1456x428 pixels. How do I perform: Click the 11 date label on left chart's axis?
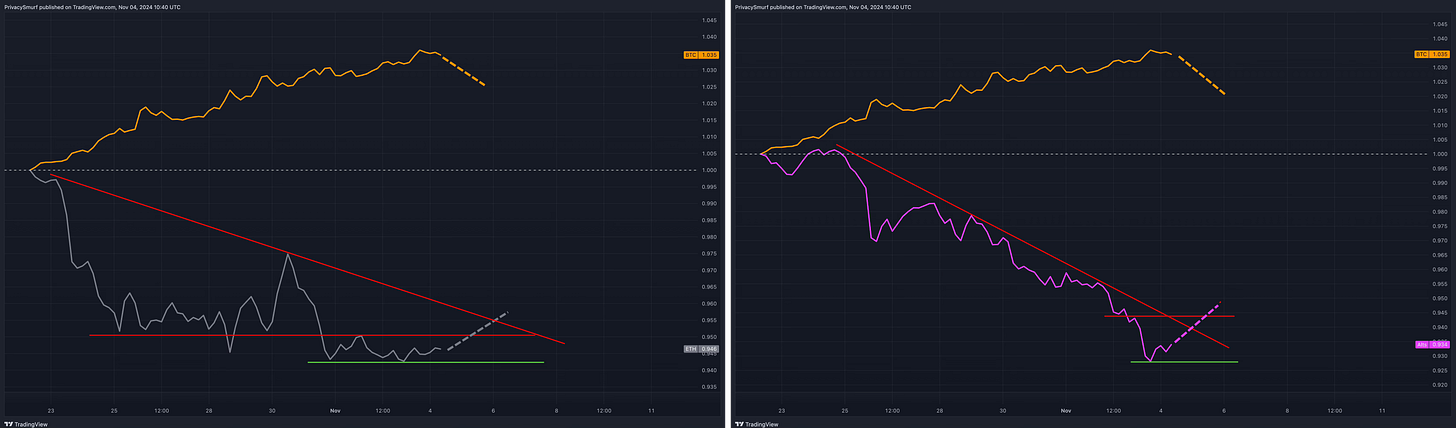(x=651, y=410)
